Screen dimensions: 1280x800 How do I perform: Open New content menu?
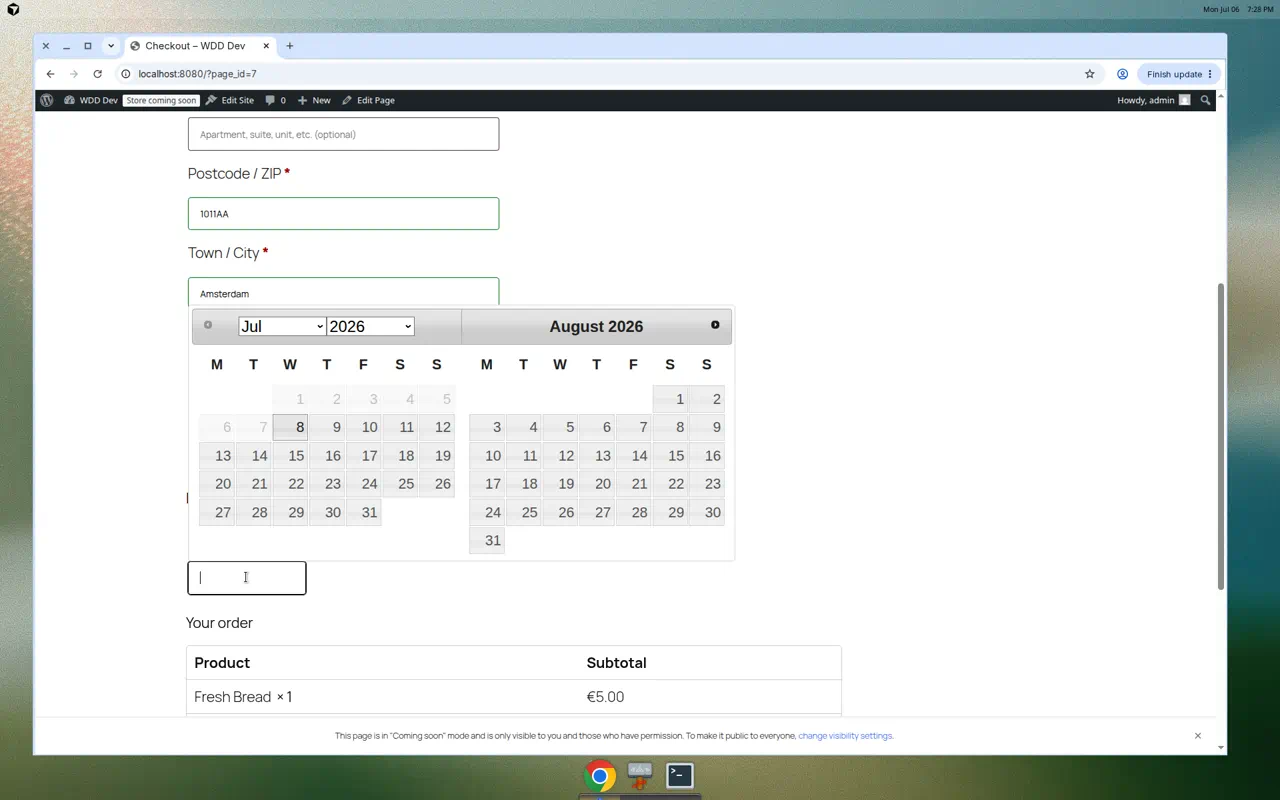(314, 100)
